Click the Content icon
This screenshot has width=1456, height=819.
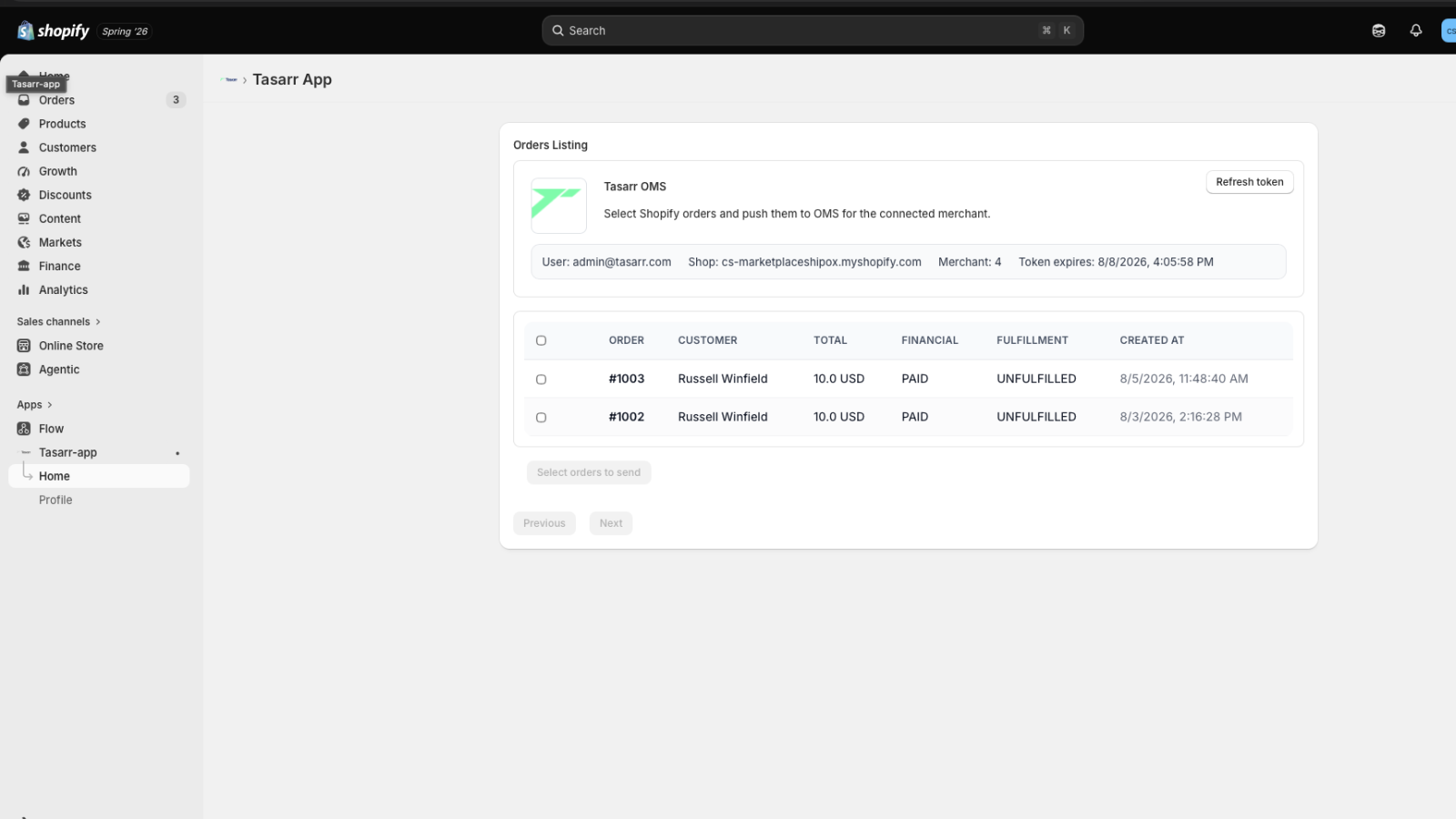pos(24,218)
